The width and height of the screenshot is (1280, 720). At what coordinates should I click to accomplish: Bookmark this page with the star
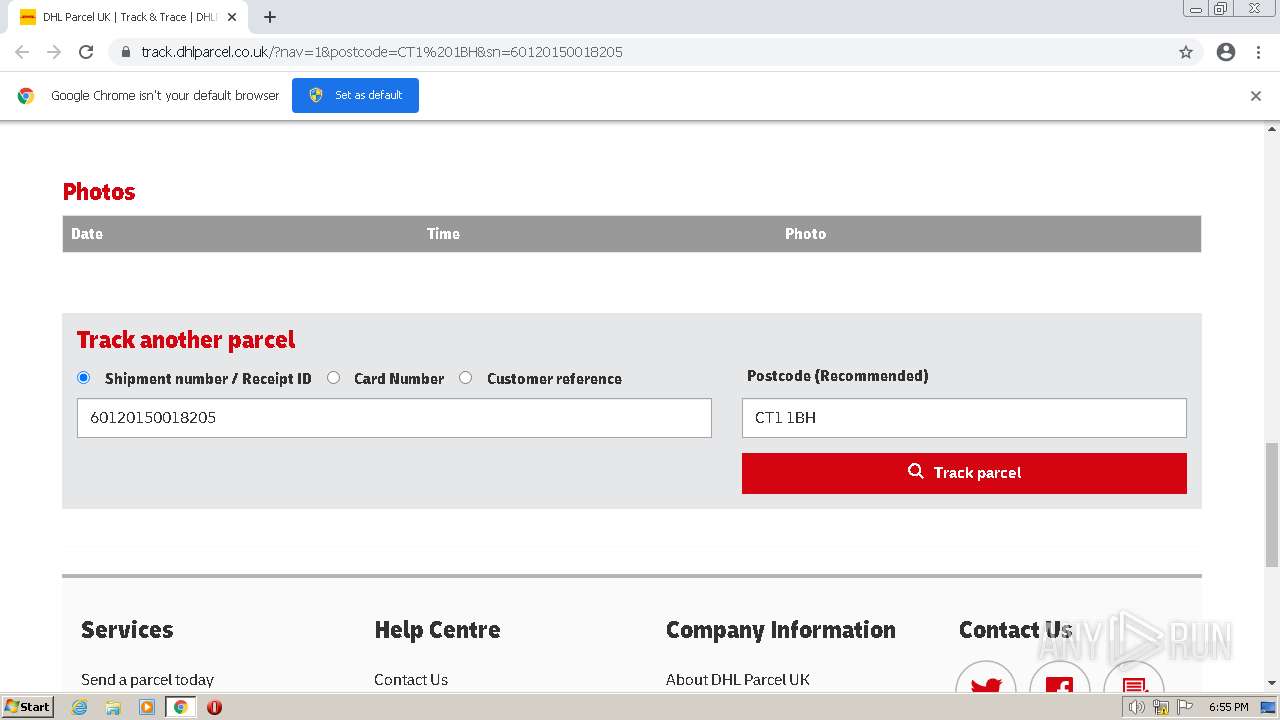[x=1186, y=52]
